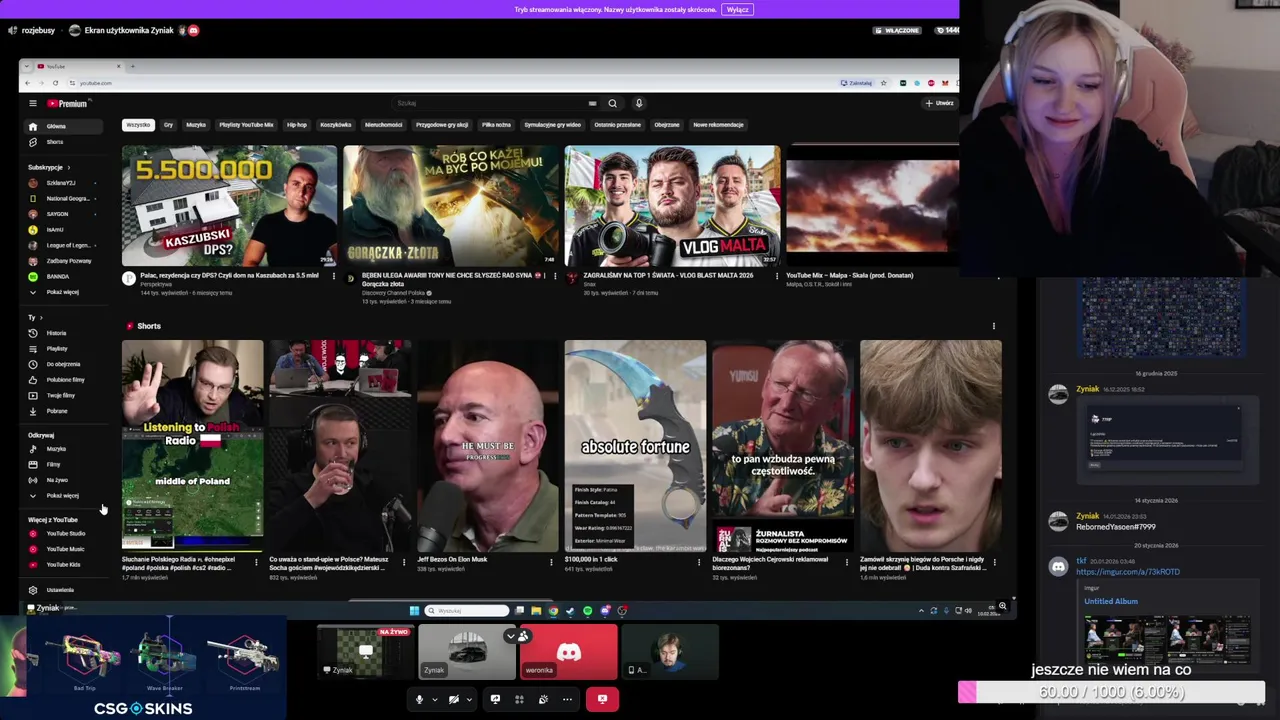Select the Wszystko filter chip
Image resolution: width=1280 pixels, height=720 pixels.
pos(138,125)
